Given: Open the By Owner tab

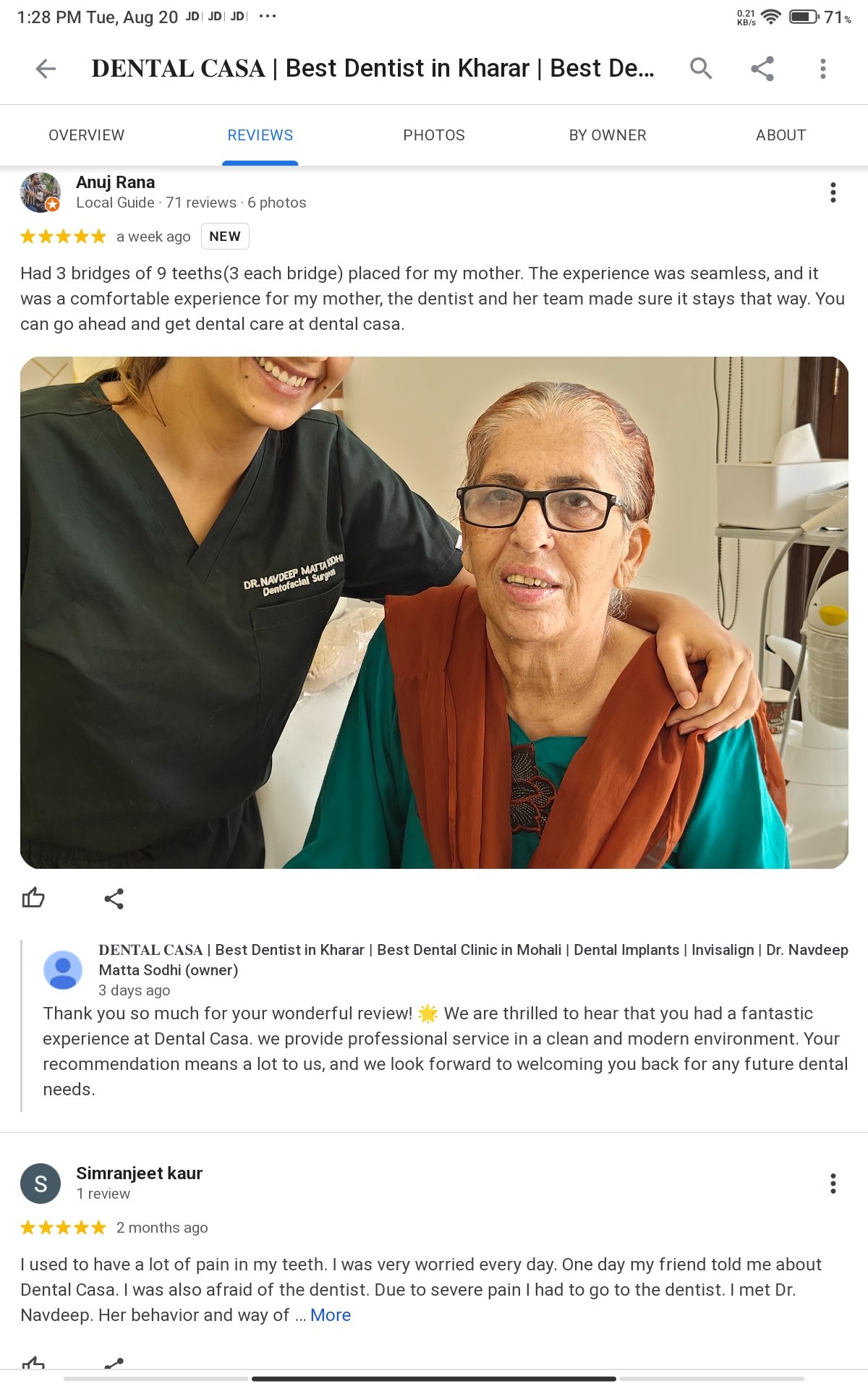Looking at the screenshot, I should (x=608, y=135).
